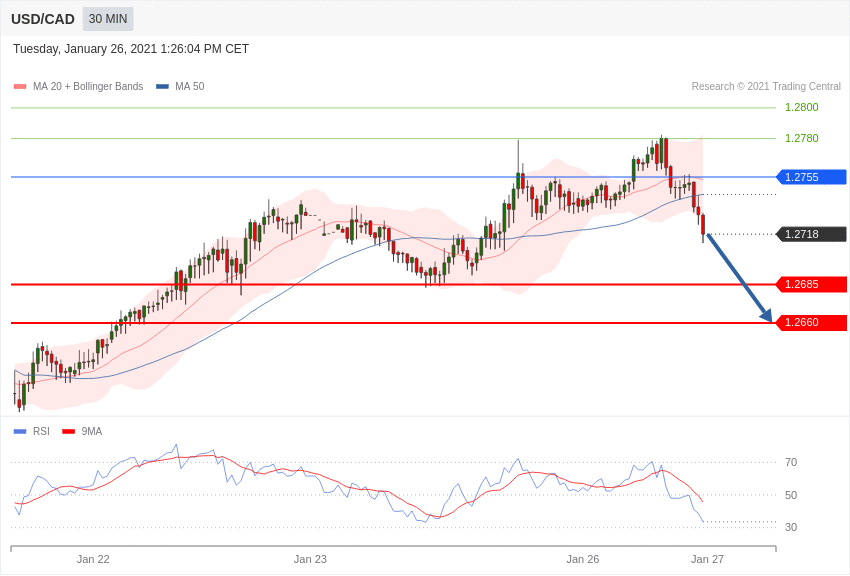Image resolution: width=850 pixels, height=576 pixels.
Task: Select the USD/CAD pair title
Action: pos(43,19)
